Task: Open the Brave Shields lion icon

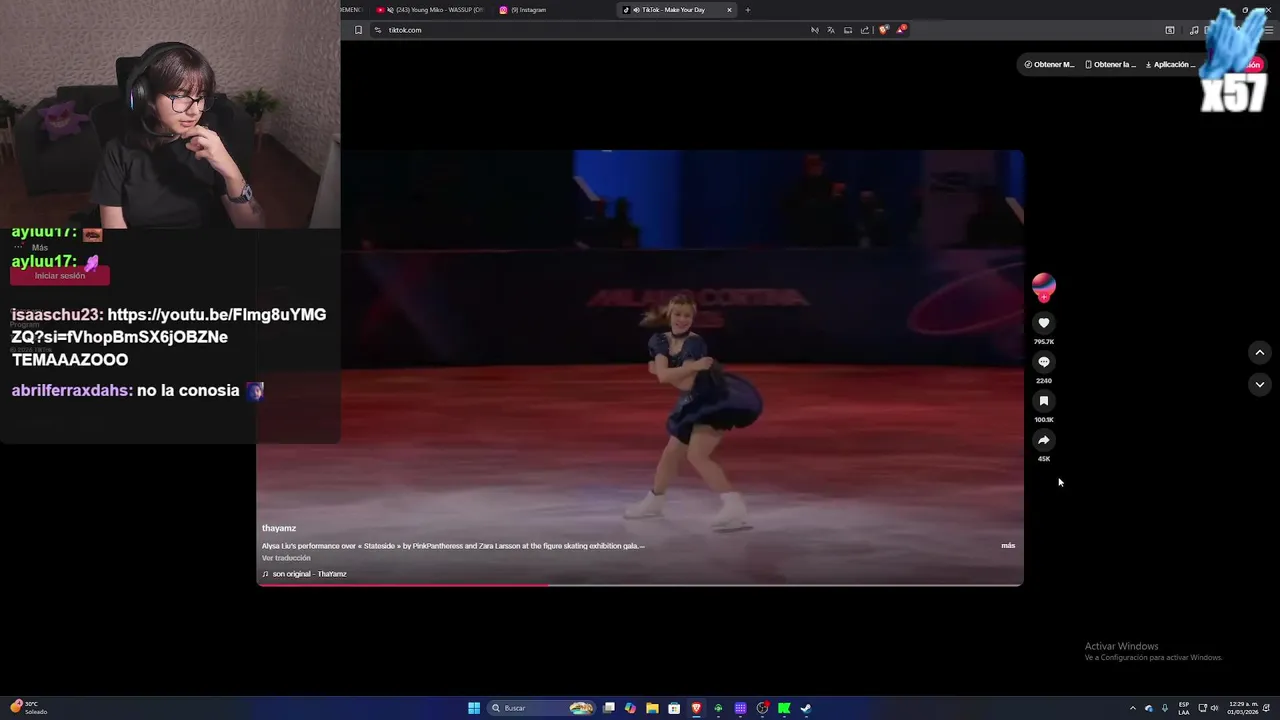Action: (883, 30)
